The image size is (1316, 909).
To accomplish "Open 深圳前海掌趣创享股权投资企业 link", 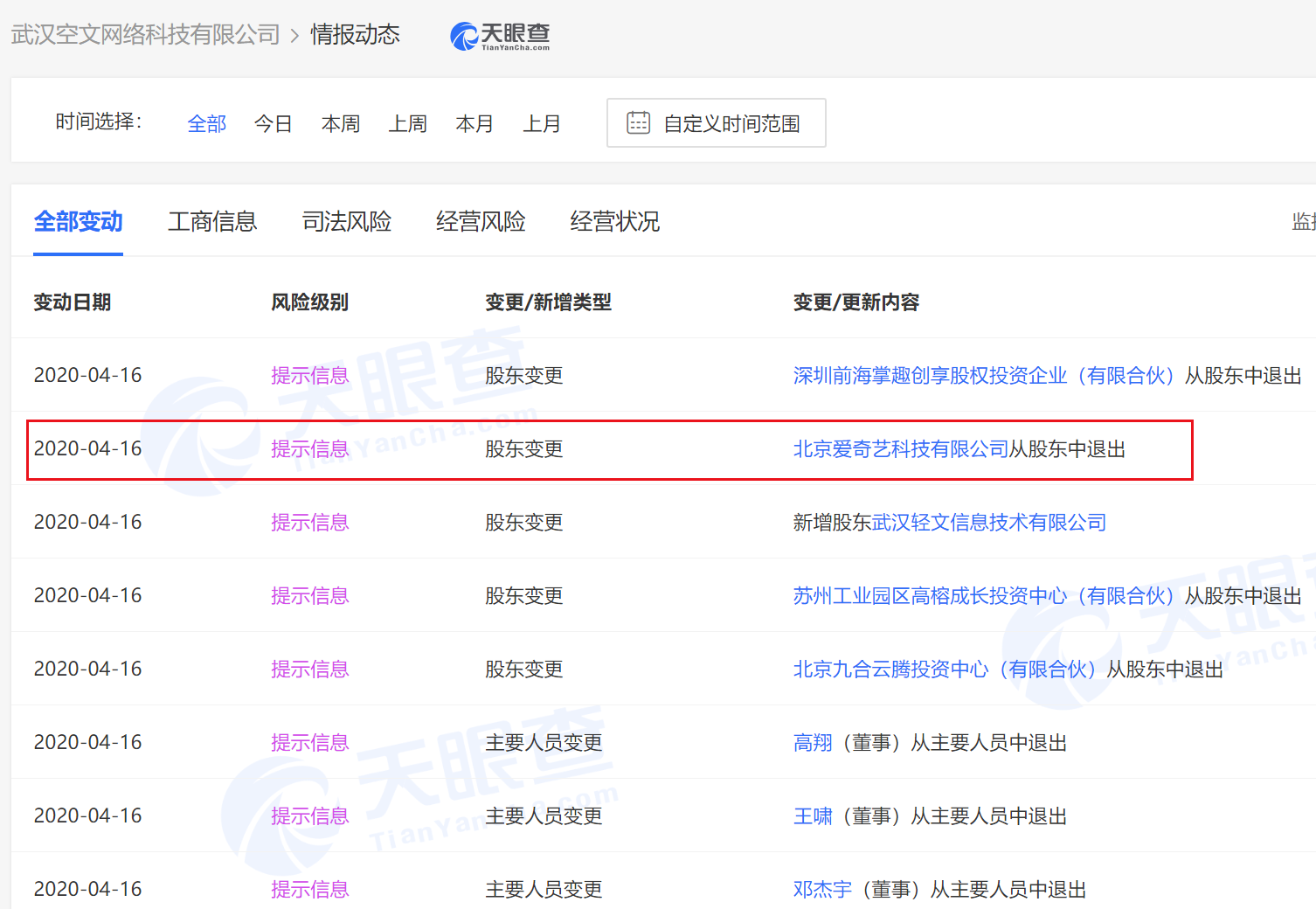I will [988, 376].
